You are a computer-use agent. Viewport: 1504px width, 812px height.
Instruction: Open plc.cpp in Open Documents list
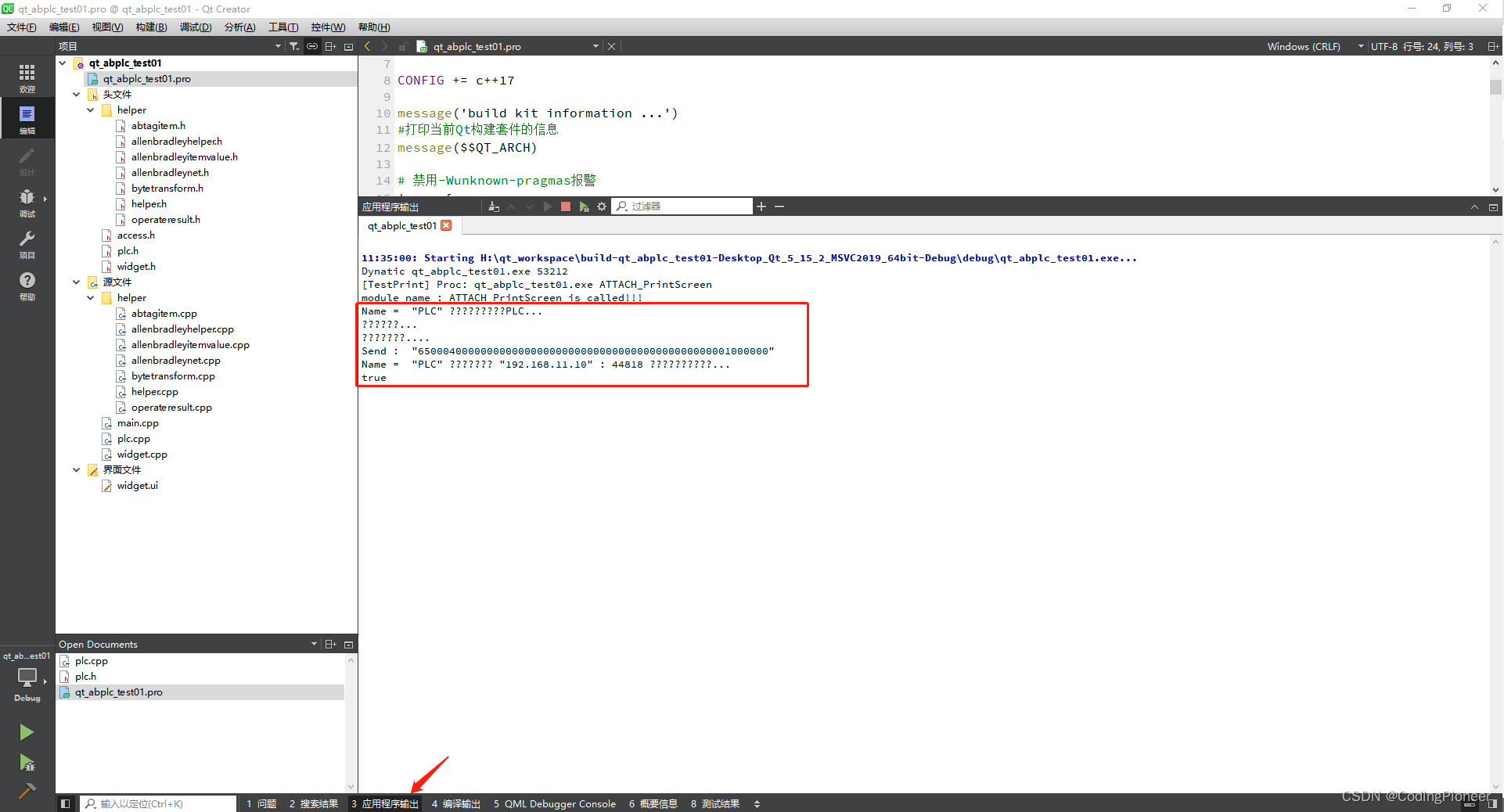click(x=92, y=661)
